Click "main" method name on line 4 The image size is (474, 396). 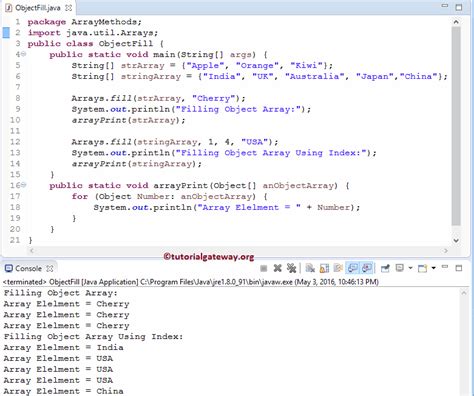pos(164,54)
